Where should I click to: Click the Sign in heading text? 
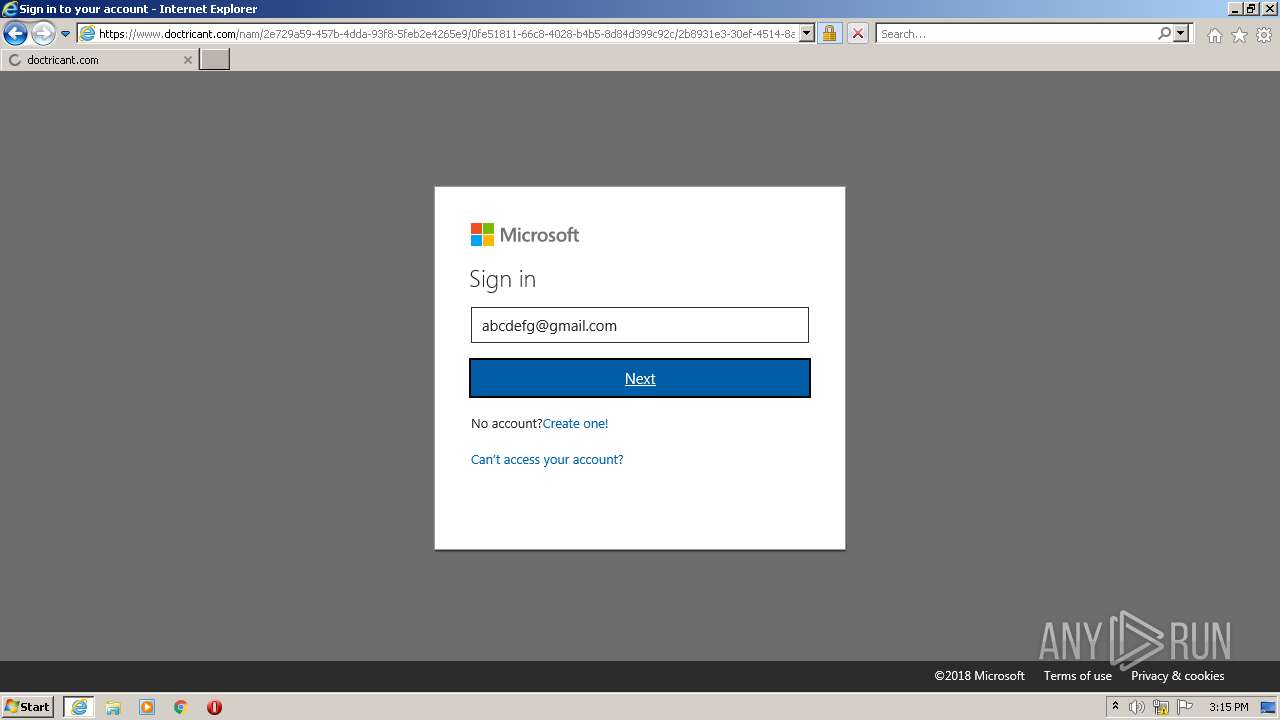pyautogui.click(x=503, y=279)
